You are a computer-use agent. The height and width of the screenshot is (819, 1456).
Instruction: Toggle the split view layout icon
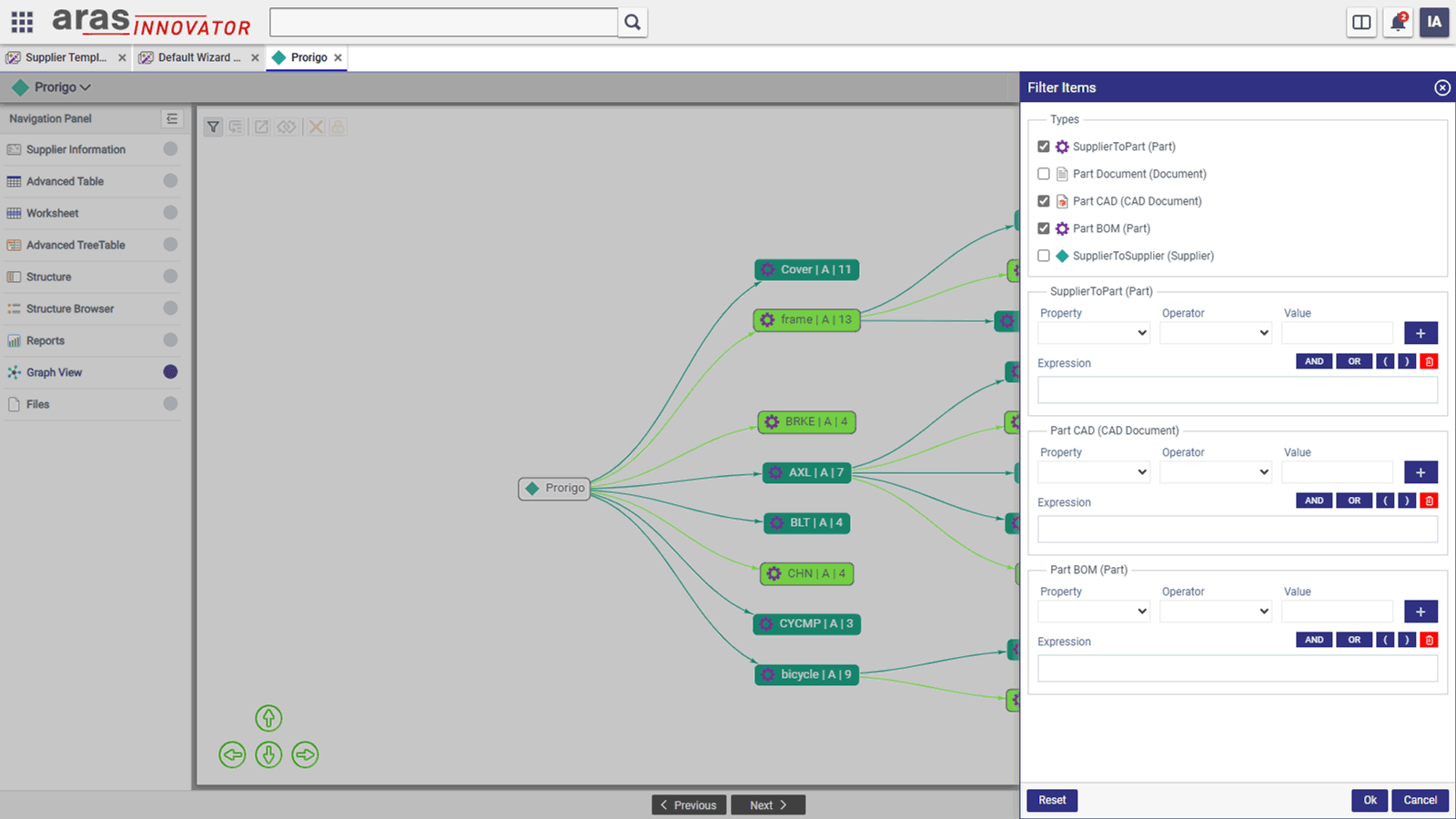click(1361, 22)
